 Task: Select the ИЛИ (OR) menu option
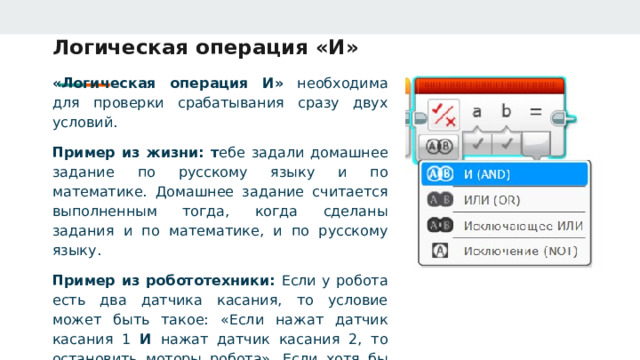[x=504, y=200]
